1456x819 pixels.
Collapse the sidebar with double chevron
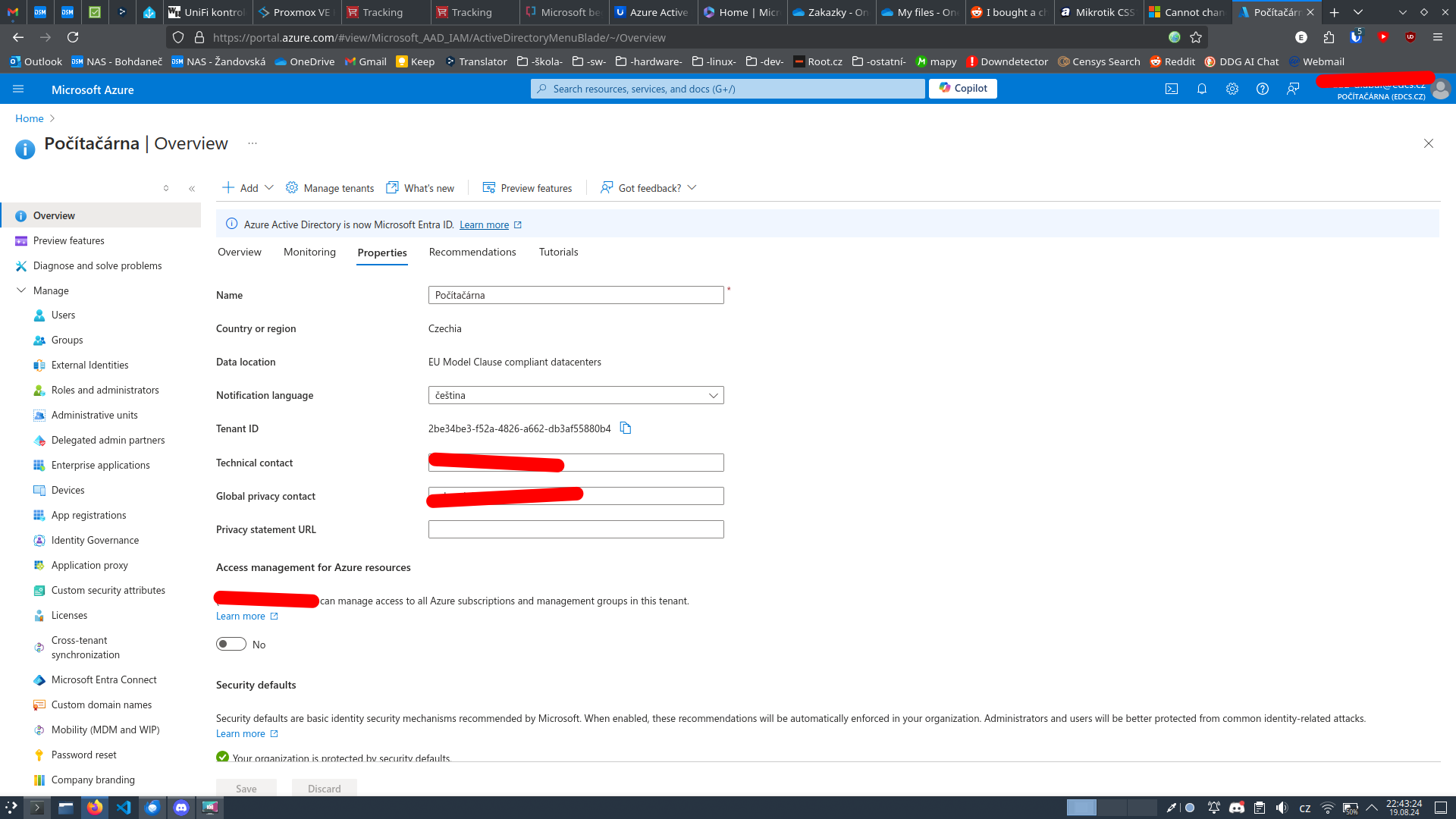(x=192, y=189)
